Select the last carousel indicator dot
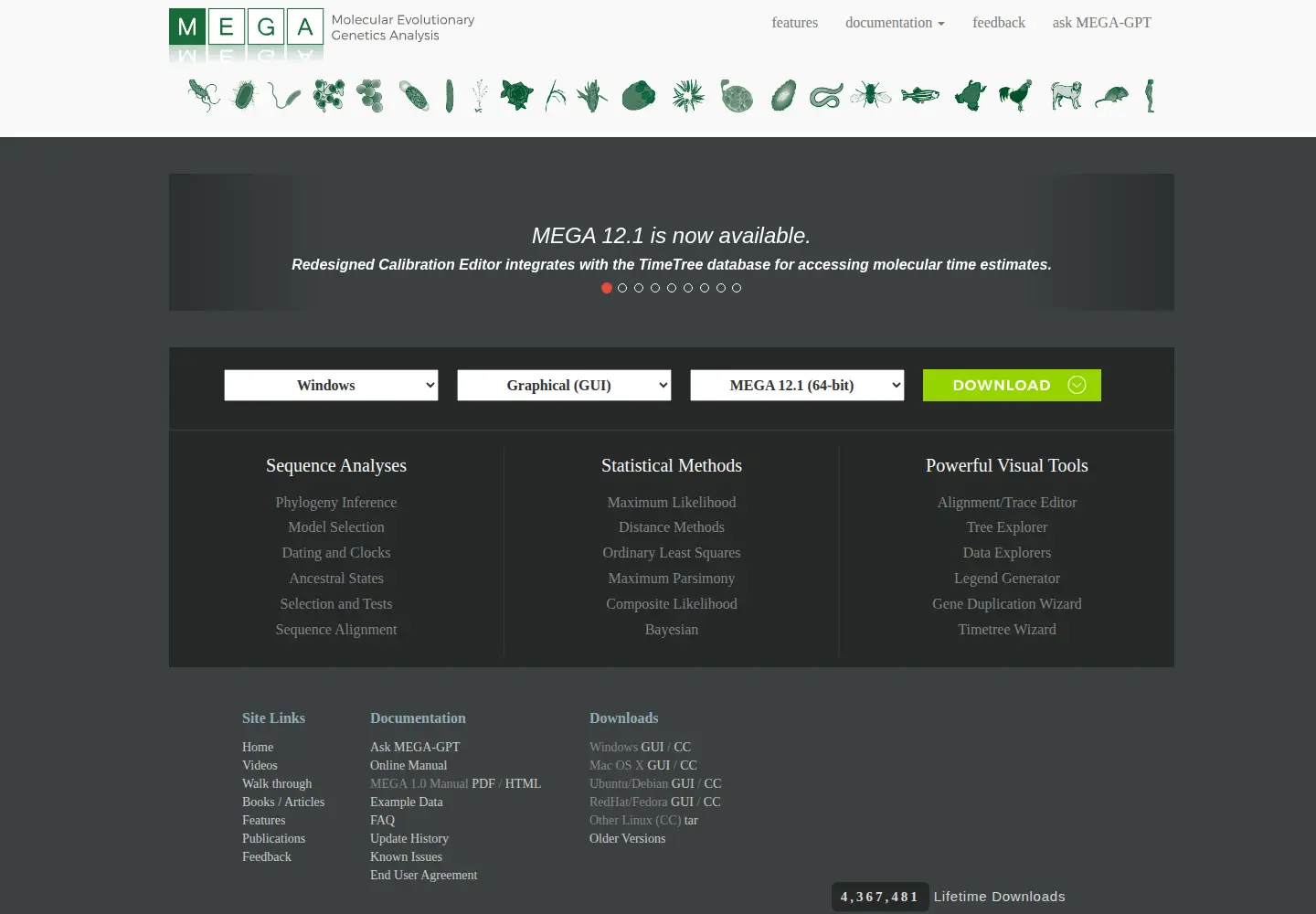The image size is (1316, 914). (737, 288)
